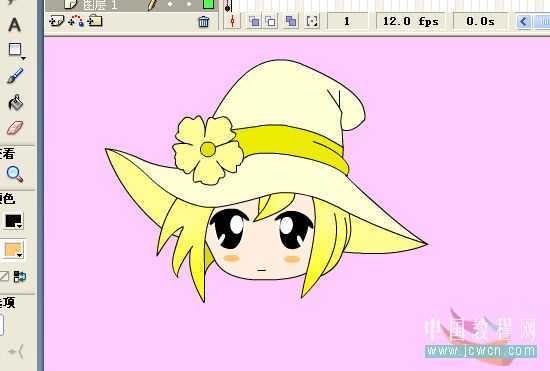Click the Insert Layer icon
The width and height of the screenshot is (550, 371).
tap(56, 21)
